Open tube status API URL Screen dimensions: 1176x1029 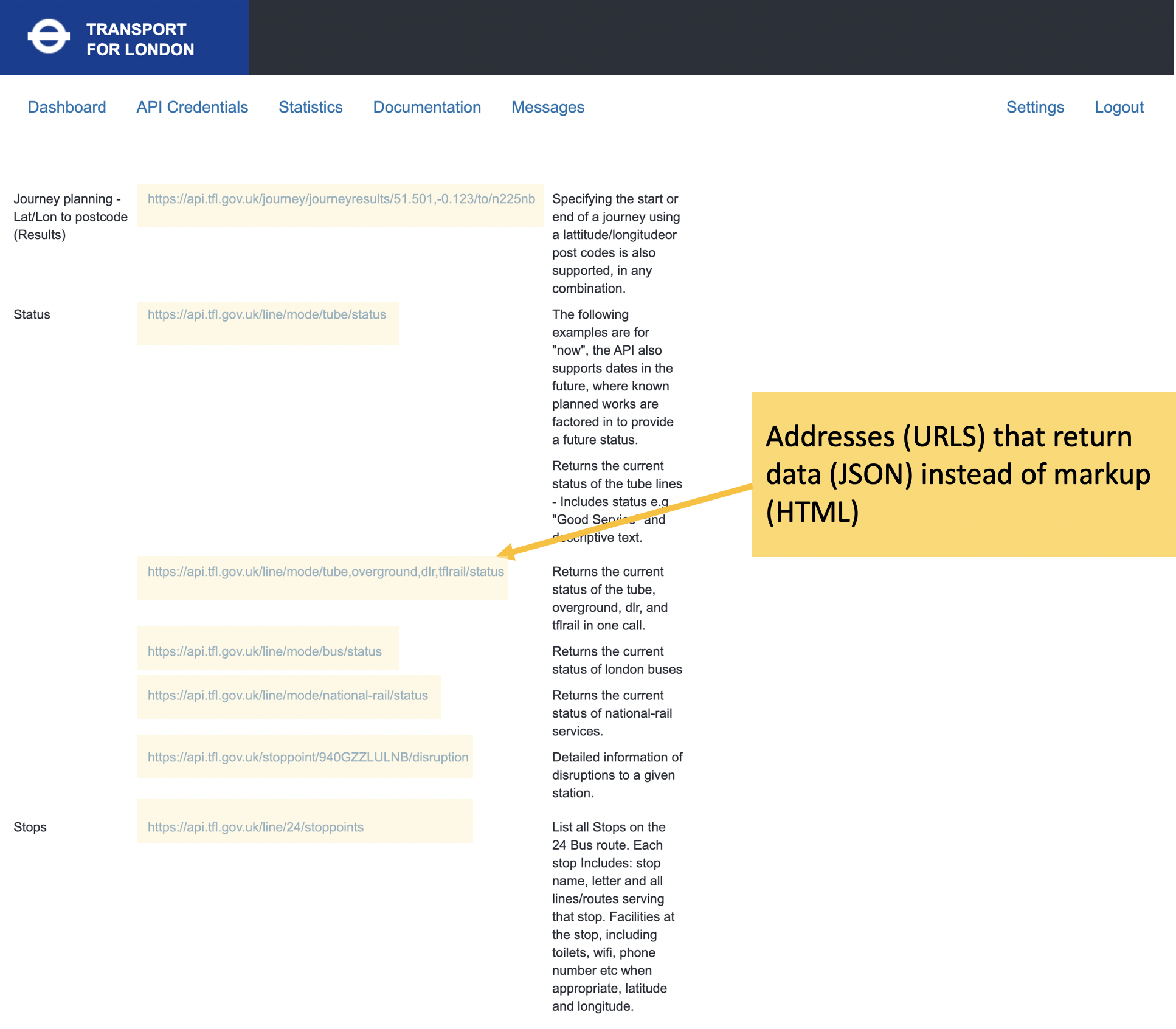tap(266, 316)
